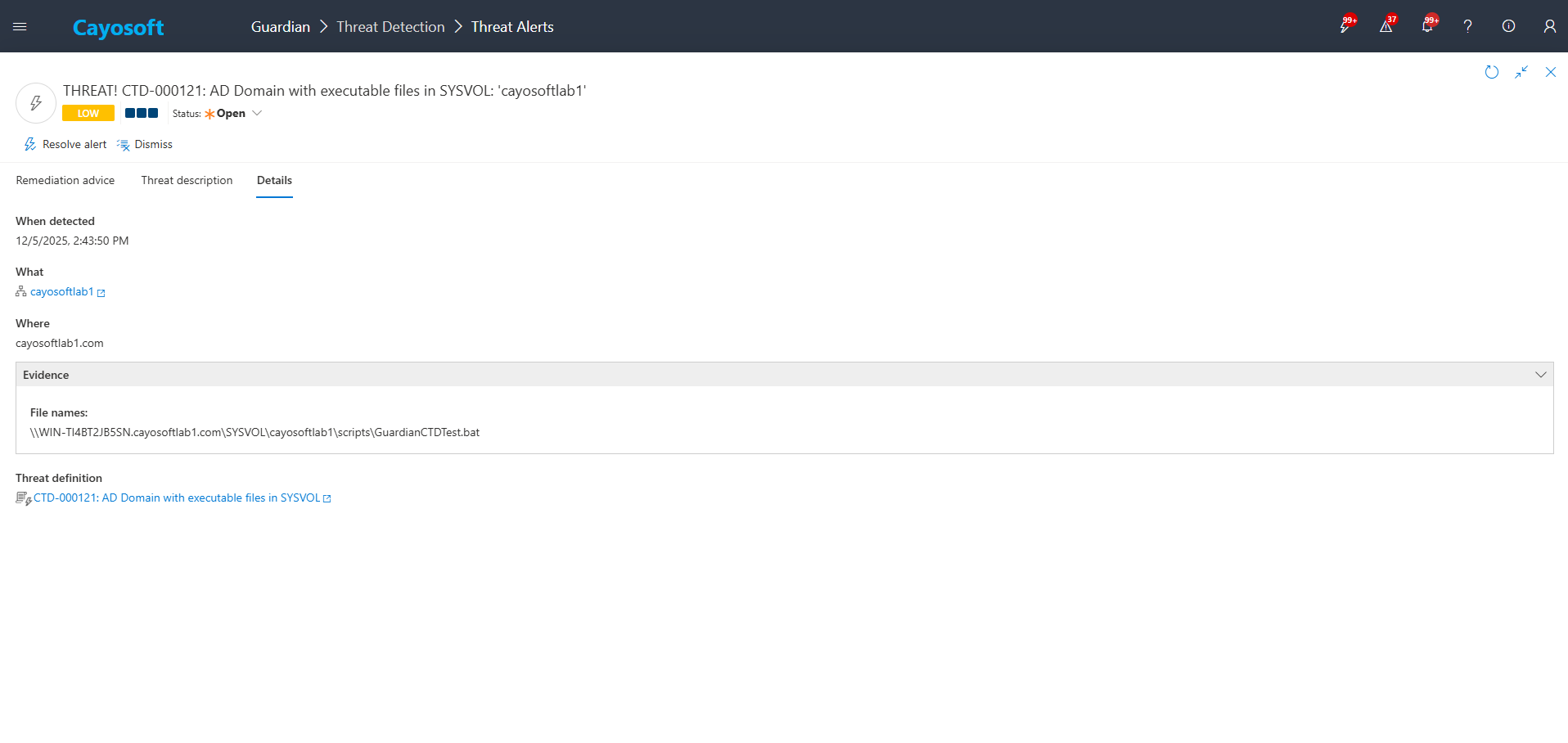Open the cayosoftlab1 domain link
1568x743 pixels.
click(x=62, y=292)
